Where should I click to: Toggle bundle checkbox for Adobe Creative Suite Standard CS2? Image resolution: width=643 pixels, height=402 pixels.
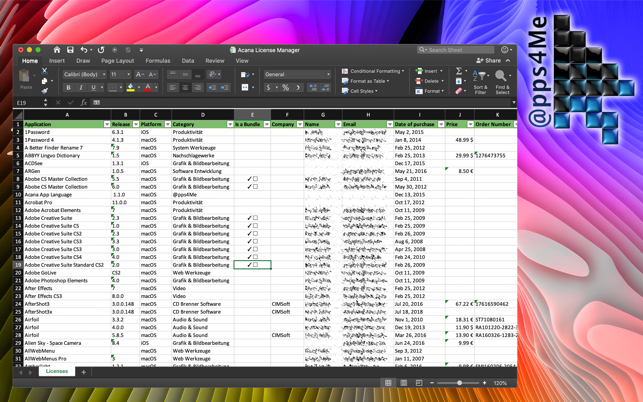tap(255, 265)
